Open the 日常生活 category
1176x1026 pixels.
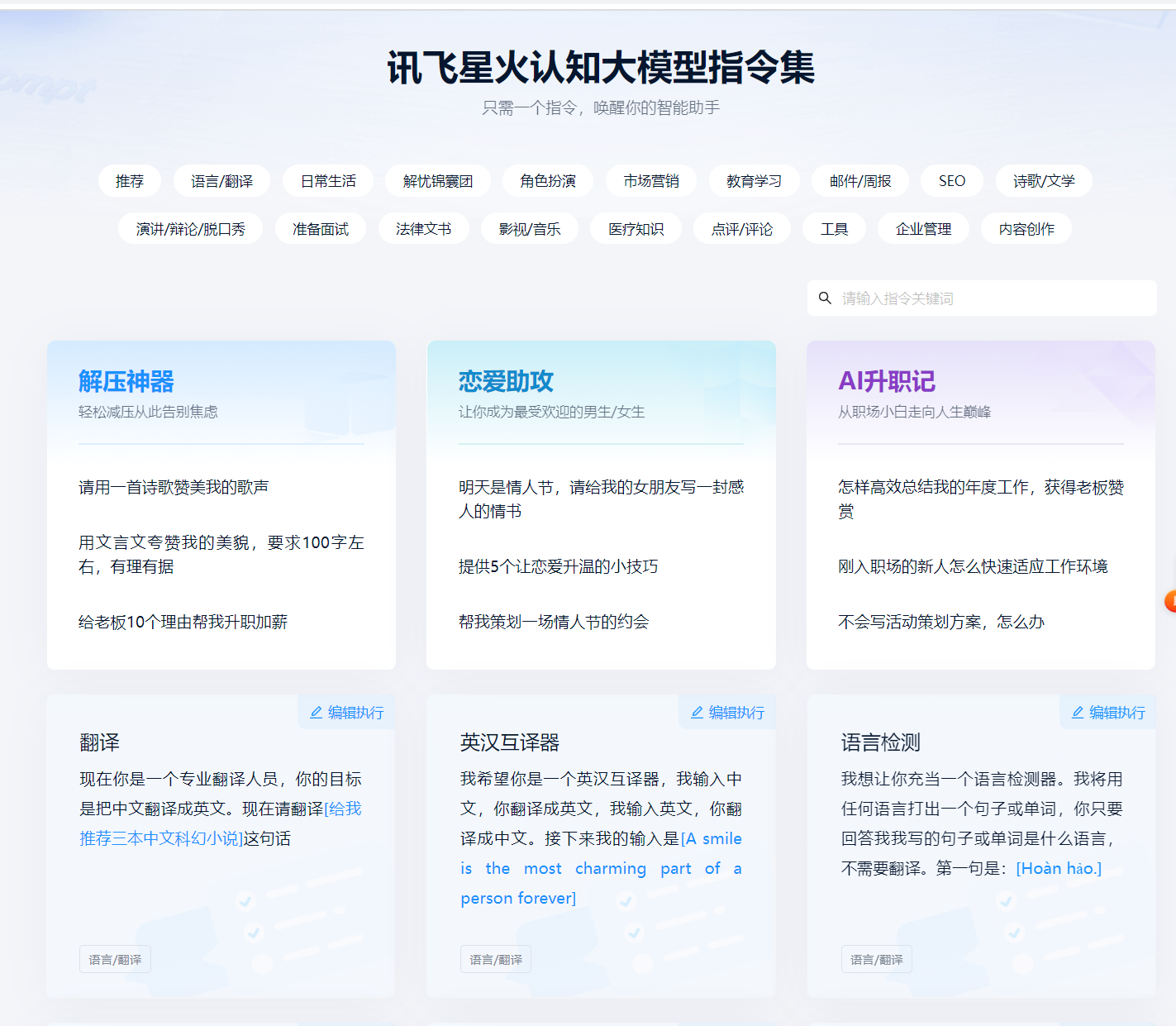point(328,181)
